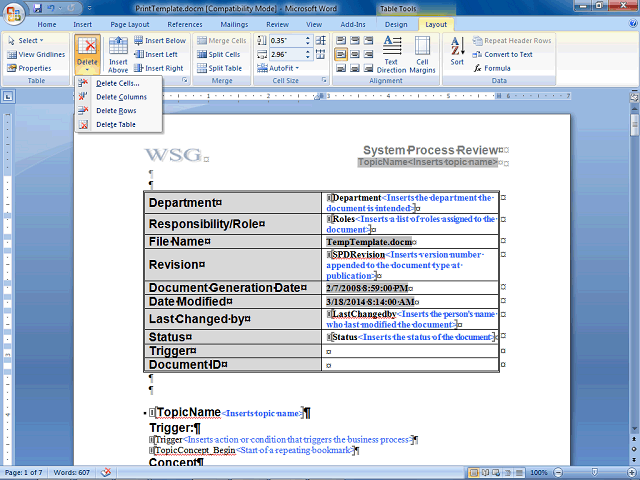Click Page: 1 of 7 in status bar

coord(23,472)
